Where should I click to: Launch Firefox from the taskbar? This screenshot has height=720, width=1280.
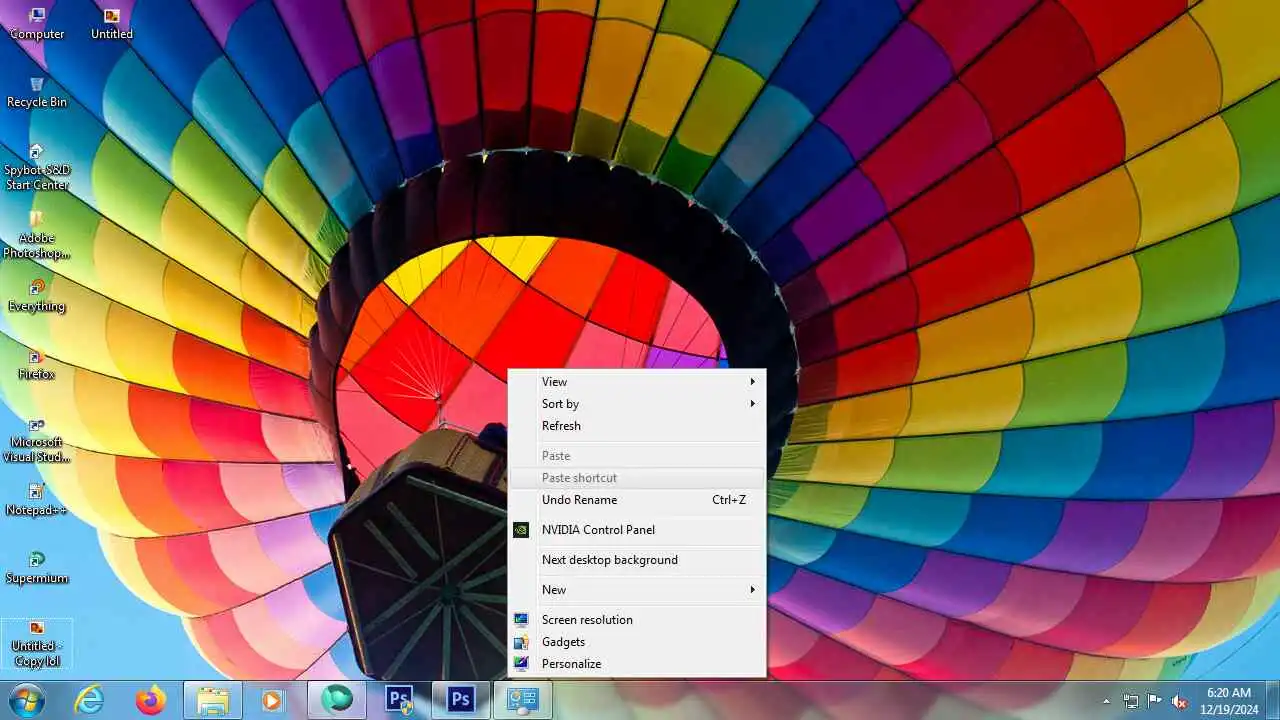[151, 700]
